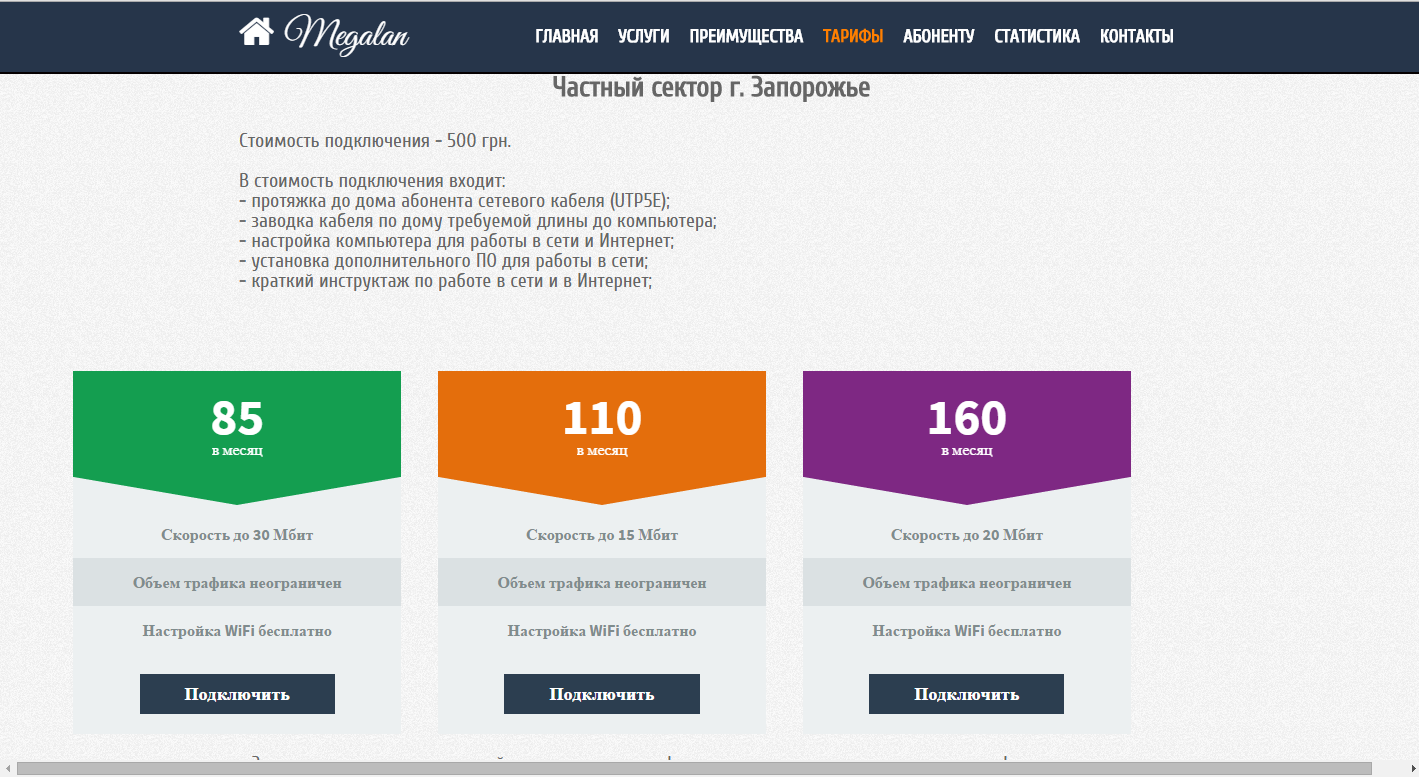Viewport: 1419px width, 777px height.
Task: Click Подключить under the 85 tariff
Action: [237, 694]
